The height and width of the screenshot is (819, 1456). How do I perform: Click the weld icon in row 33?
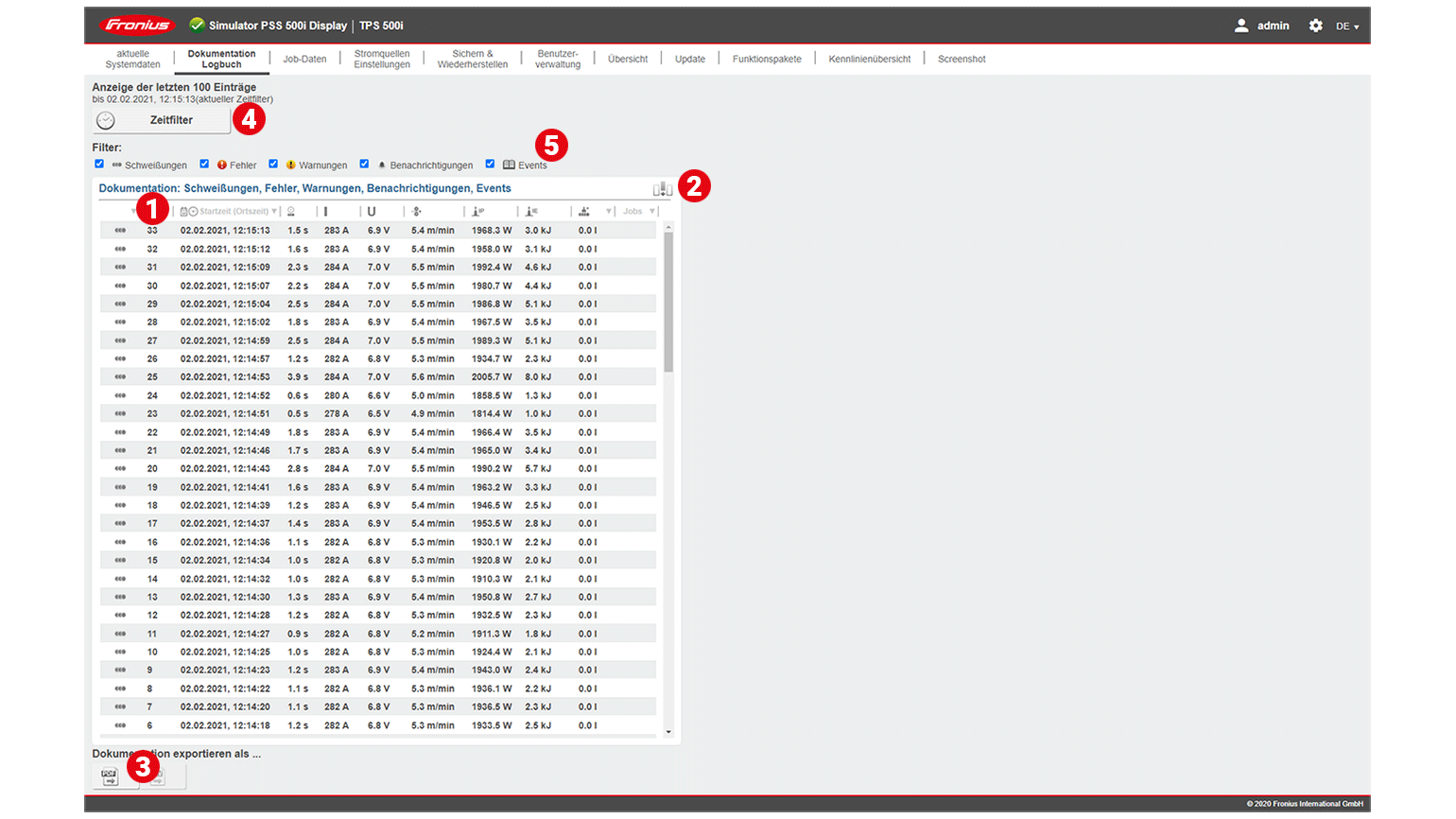tap(120, 231)
